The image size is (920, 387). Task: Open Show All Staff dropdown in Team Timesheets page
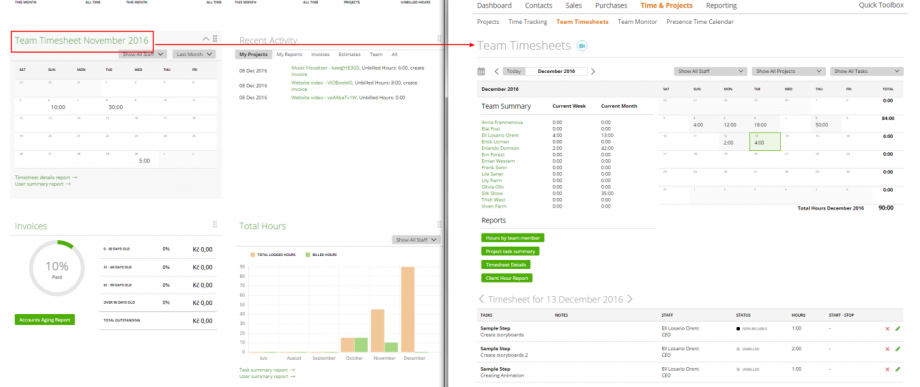click(x=710, y=72)
